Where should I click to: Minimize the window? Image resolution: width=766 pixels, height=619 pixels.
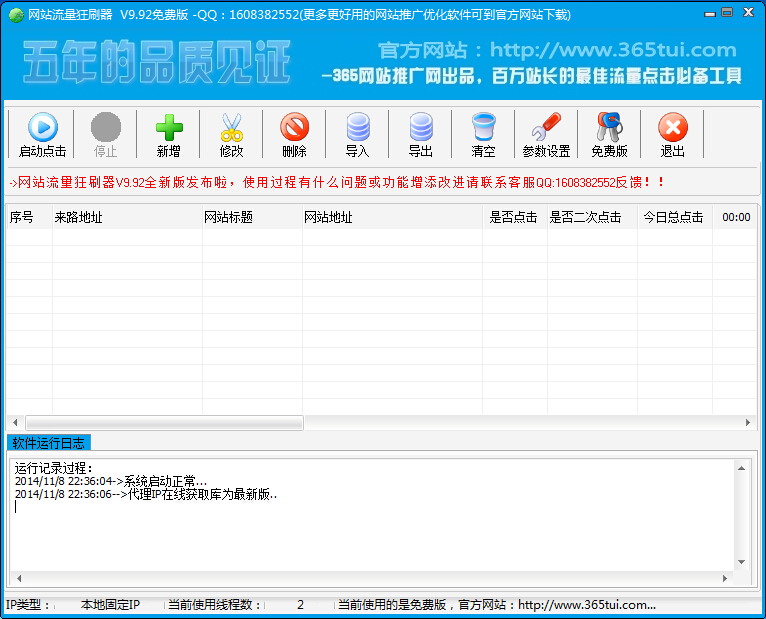coord(710,14)
